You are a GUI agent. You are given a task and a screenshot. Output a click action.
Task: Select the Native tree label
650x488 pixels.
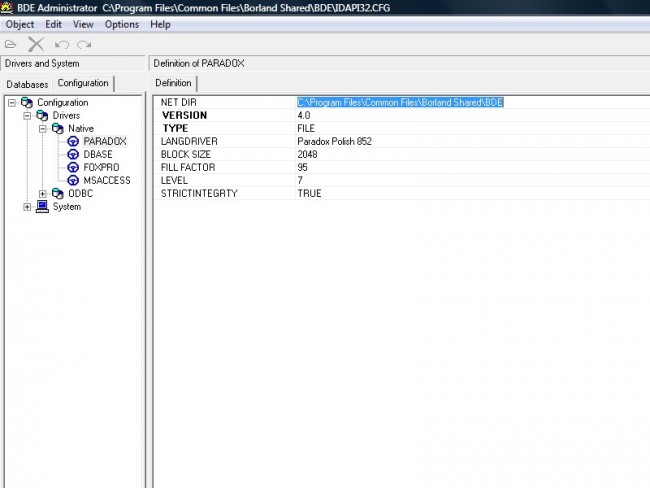[81, 129]
